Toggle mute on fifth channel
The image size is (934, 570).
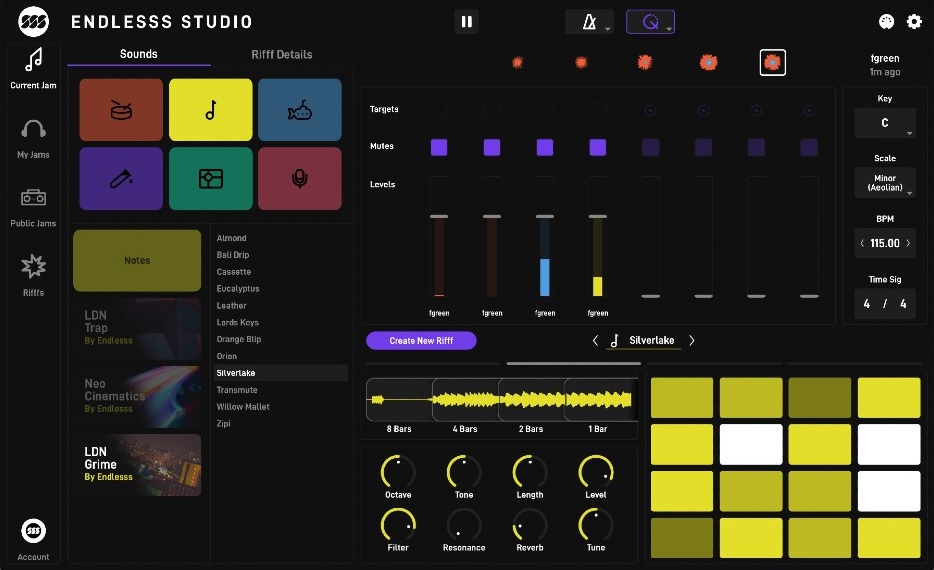[650, 147]
